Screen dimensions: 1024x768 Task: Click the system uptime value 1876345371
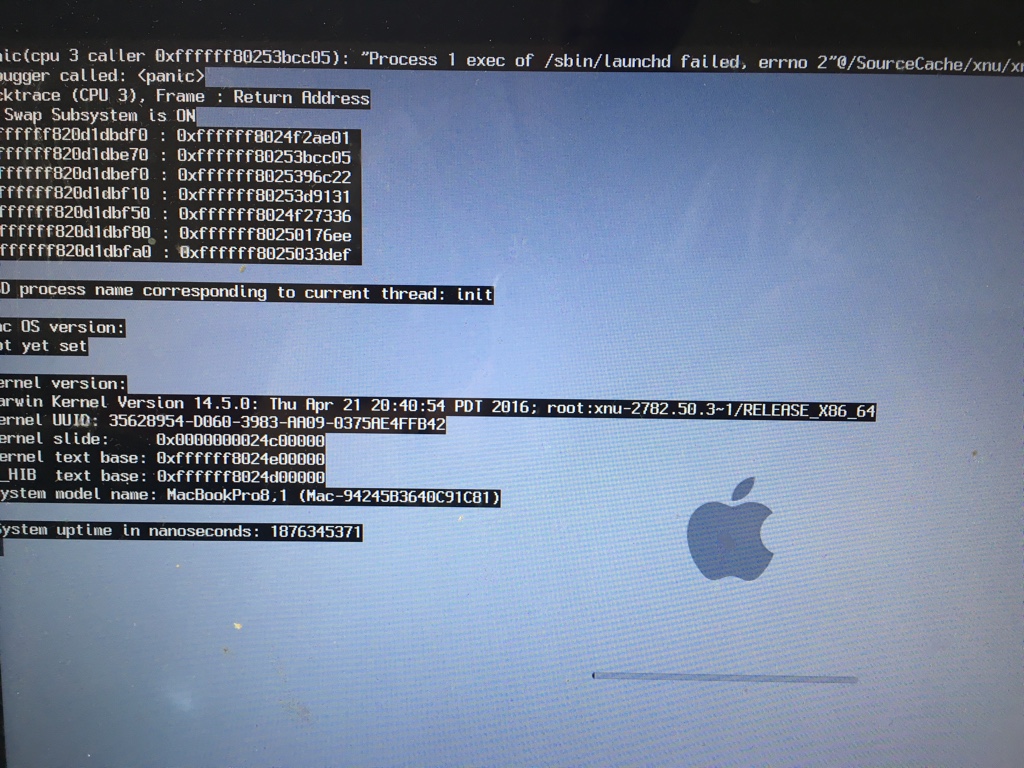(x=316, y=532)
